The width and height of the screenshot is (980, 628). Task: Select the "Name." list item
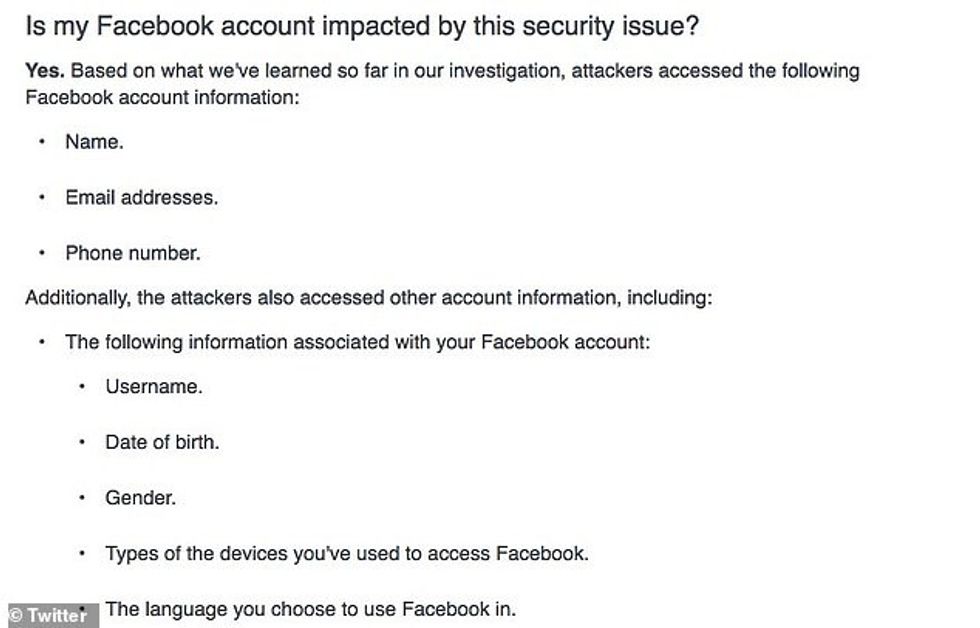(x=94, y=142)
